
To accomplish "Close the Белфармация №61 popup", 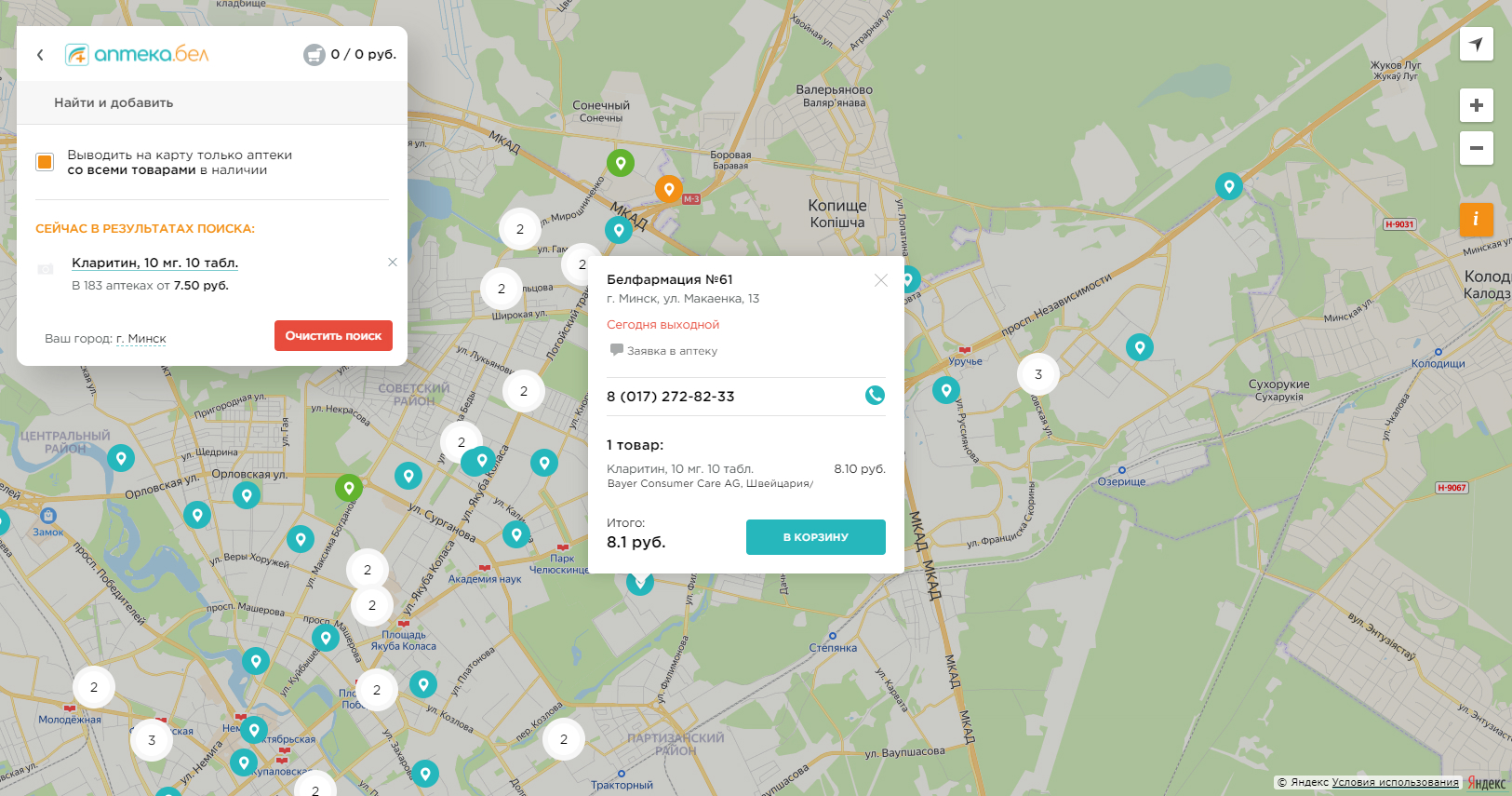I will (x=881, y=280).
